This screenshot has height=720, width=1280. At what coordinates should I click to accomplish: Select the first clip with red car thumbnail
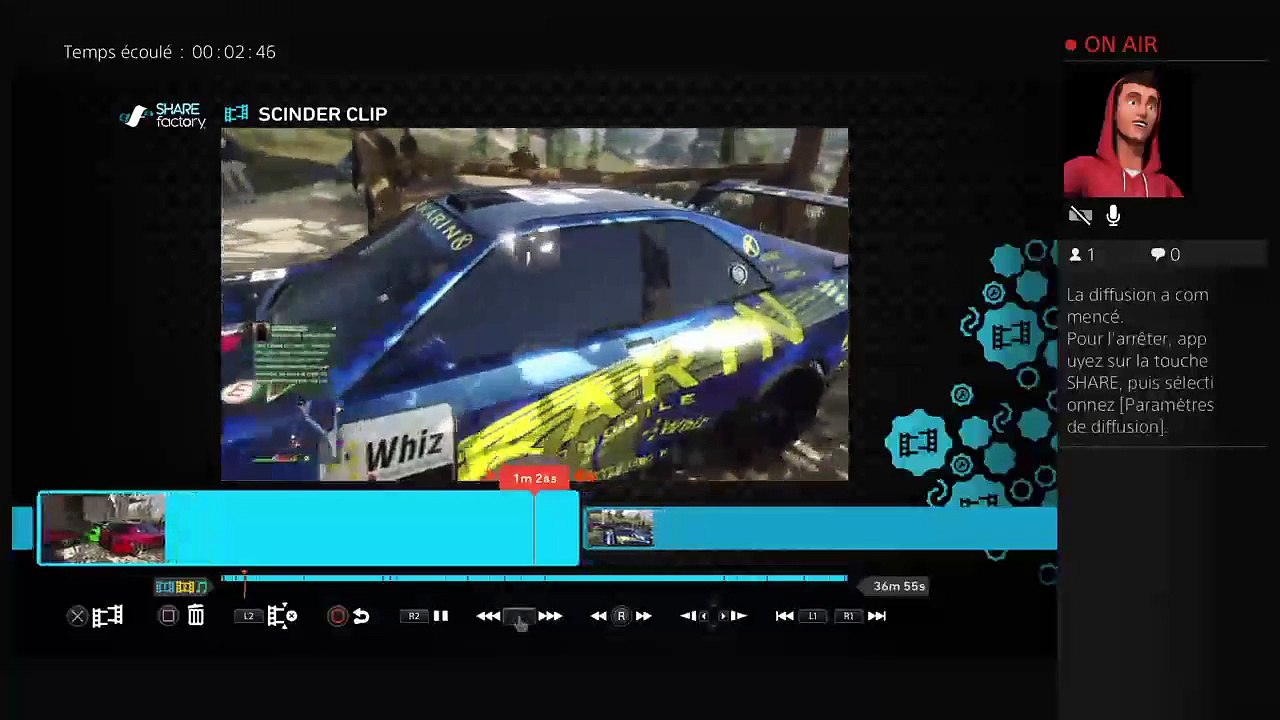[x=308, y=528]
